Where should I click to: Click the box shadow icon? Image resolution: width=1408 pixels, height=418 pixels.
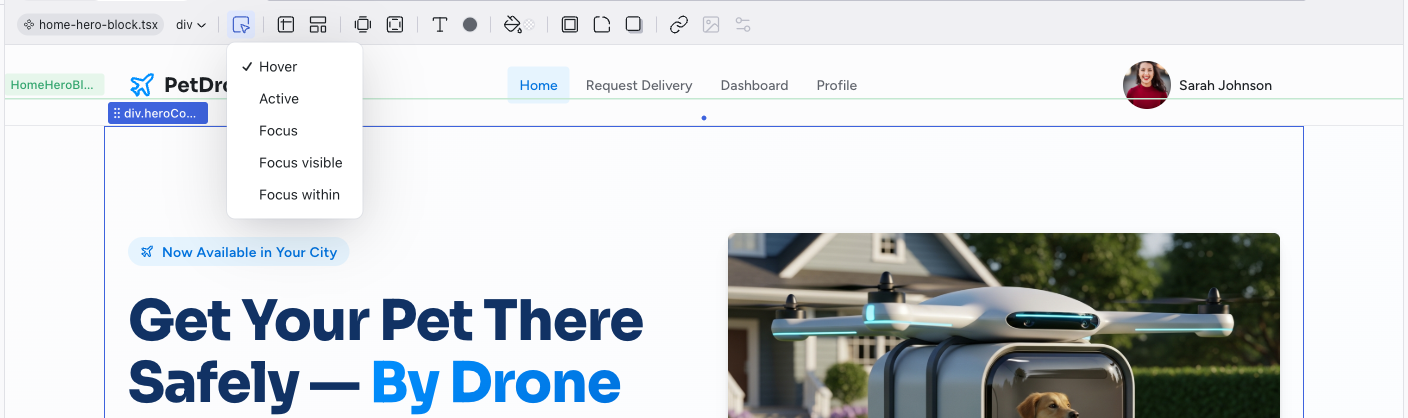[634, 25]
